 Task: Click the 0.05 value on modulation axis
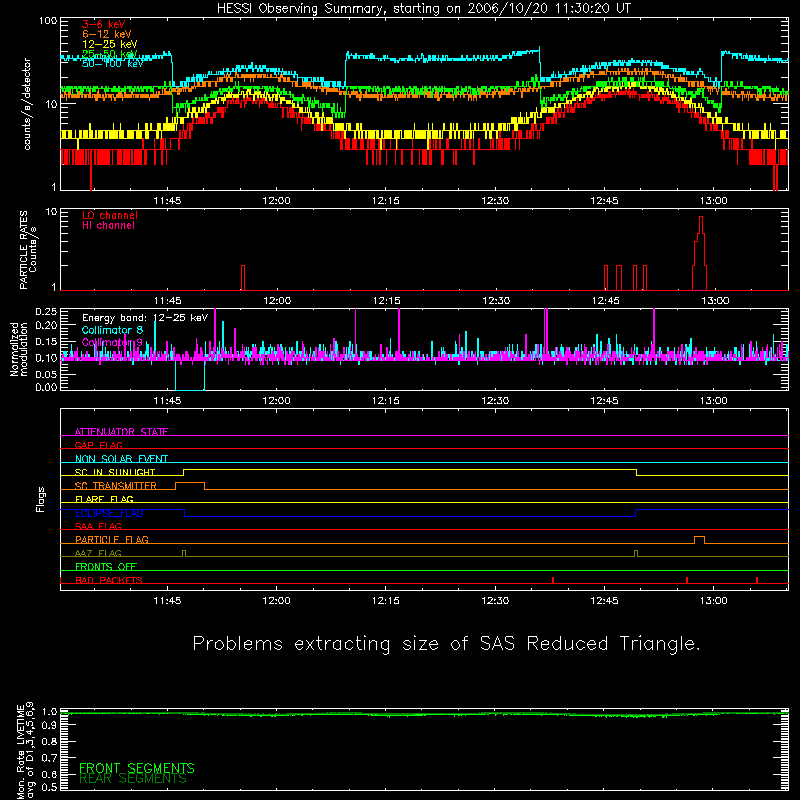coord(46,374)
